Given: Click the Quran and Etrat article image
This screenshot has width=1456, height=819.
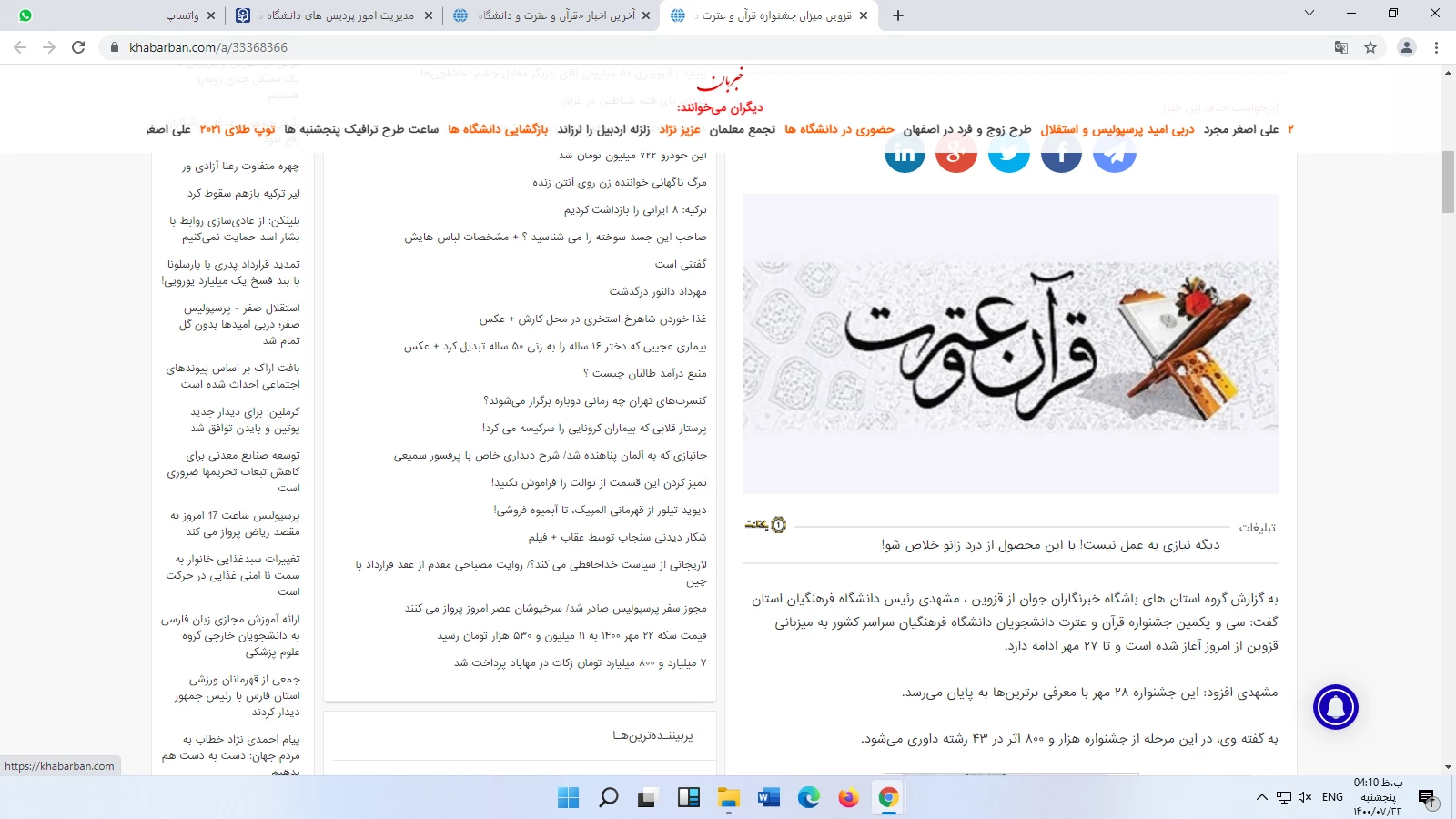Looking at the screenshot, I should pyautogui.click(x=1010, y=344).
